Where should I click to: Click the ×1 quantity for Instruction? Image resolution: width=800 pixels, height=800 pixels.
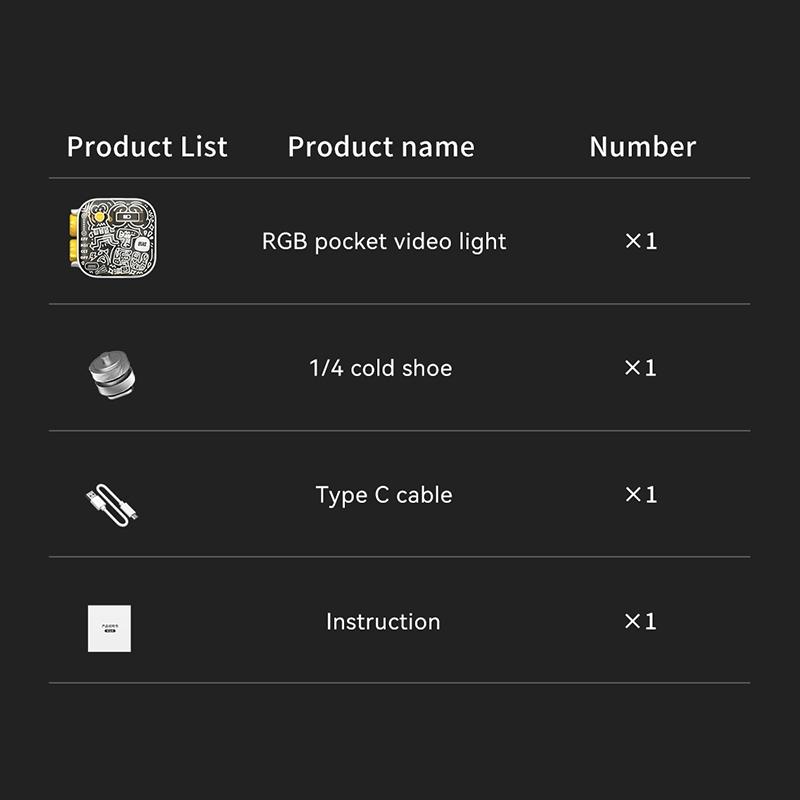[x=641, y=622]
